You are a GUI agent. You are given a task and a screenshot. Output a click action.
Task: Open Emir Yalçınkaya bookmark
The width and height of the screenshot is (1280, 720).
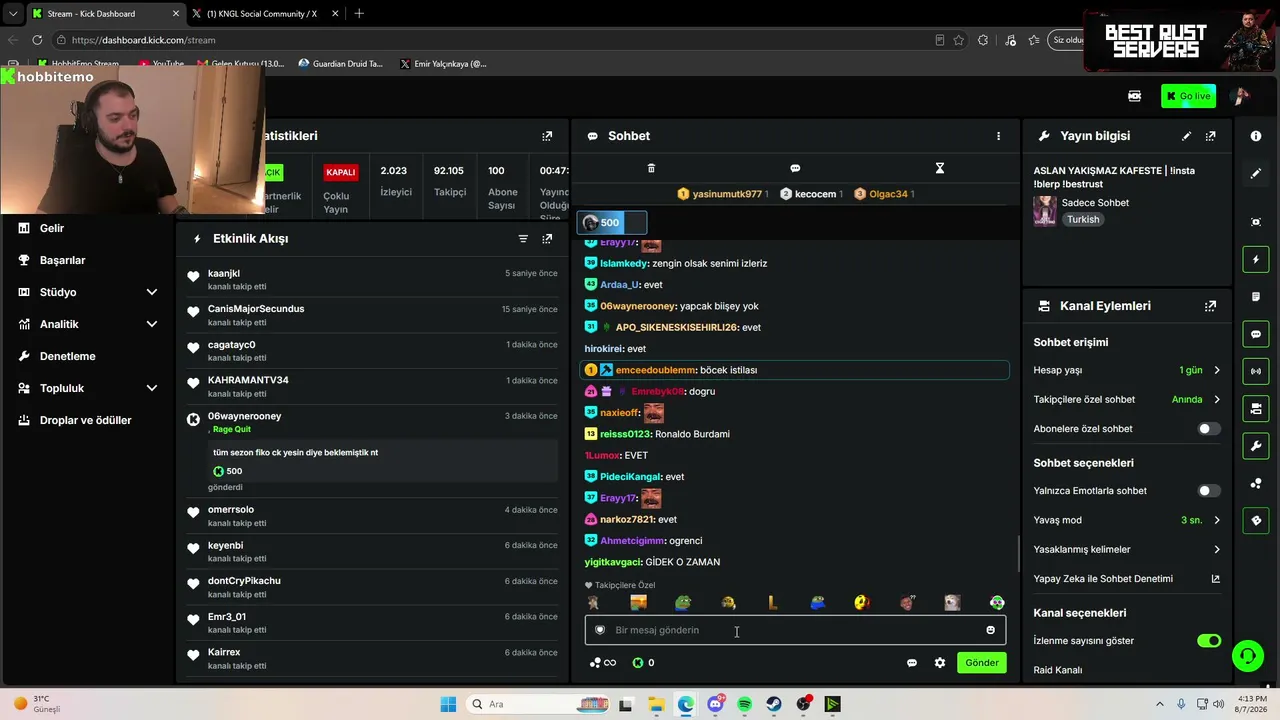tap(443, 64)
